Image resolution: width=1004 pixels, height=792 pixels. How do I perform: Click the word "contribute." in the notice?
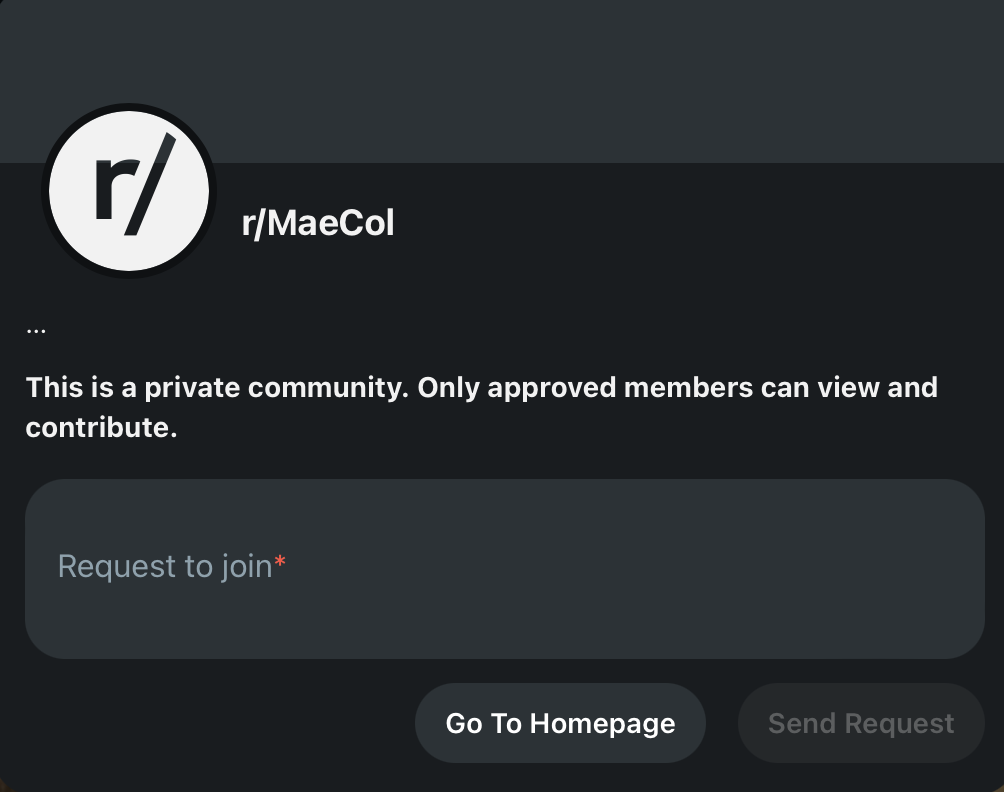[x=101, y=428]
